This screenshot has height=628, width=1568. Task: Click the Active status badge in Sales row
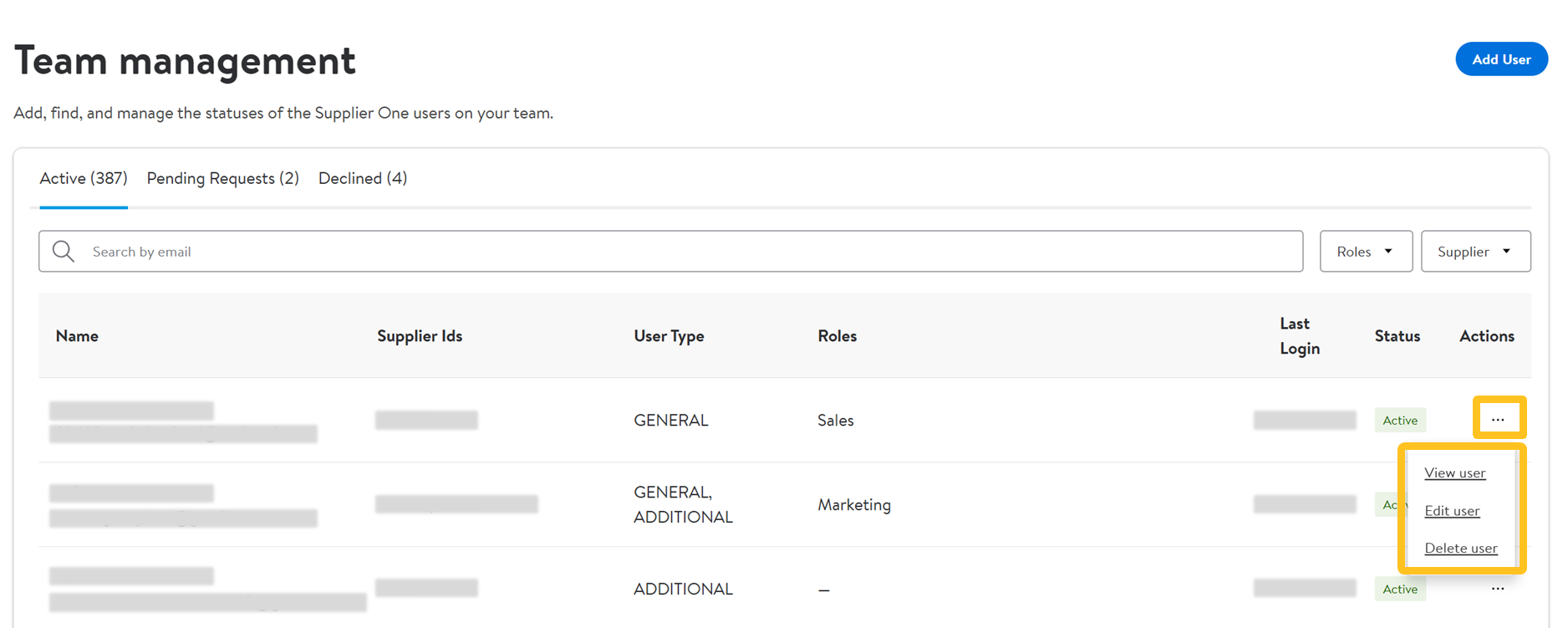[x=1399, y=420]
